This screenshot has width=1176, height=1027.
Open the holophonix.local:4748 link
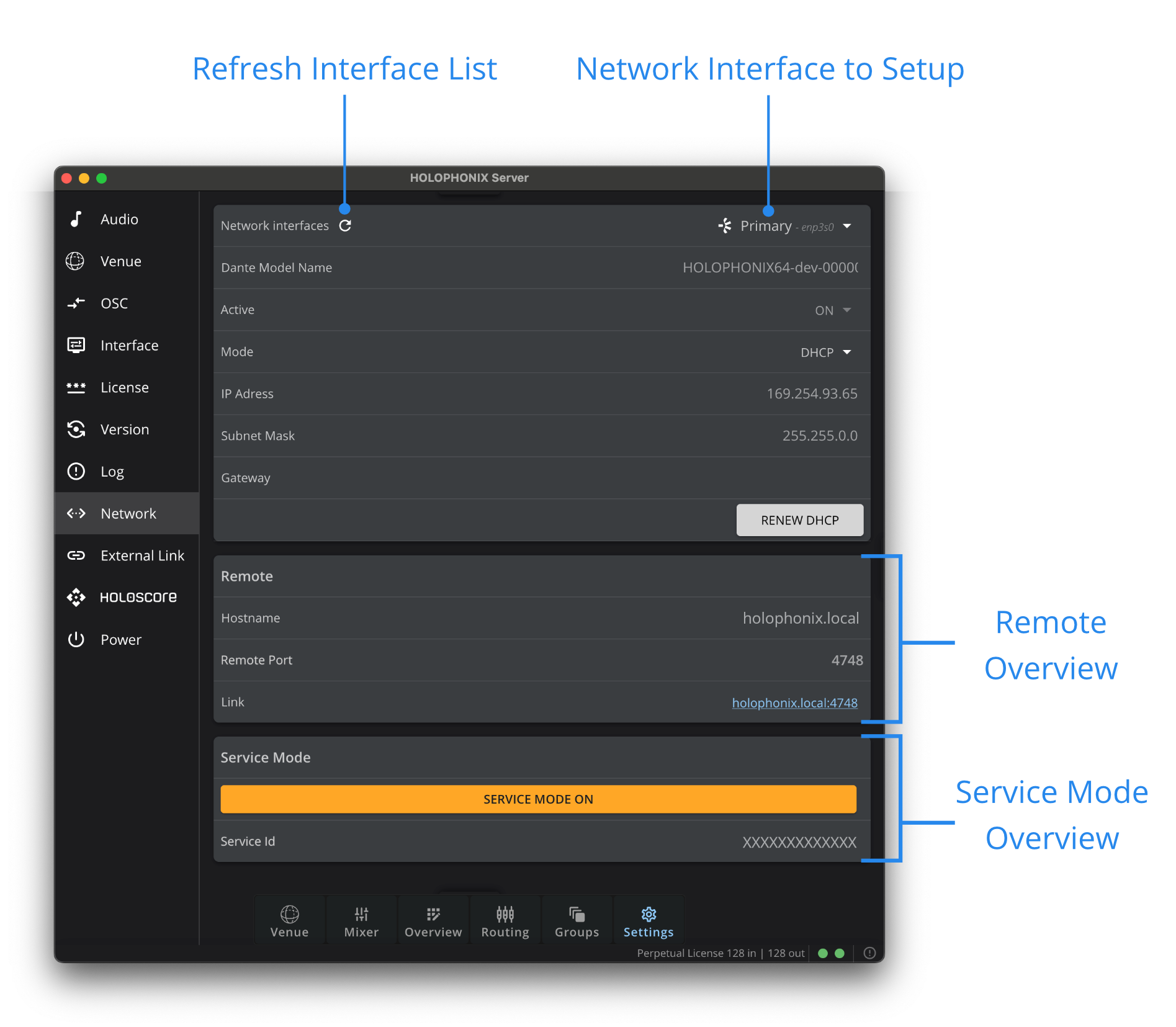794,703
